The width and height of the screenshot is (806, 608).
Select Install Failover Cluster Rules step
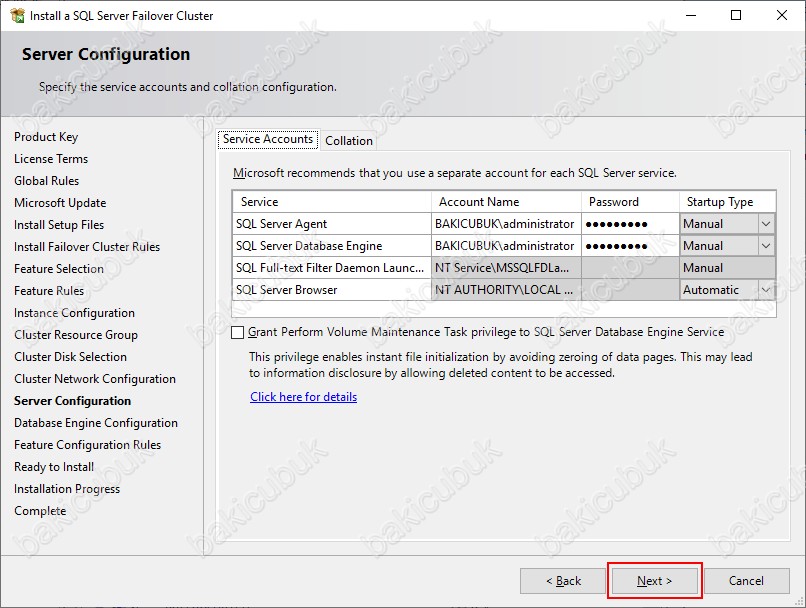point(87,247)
